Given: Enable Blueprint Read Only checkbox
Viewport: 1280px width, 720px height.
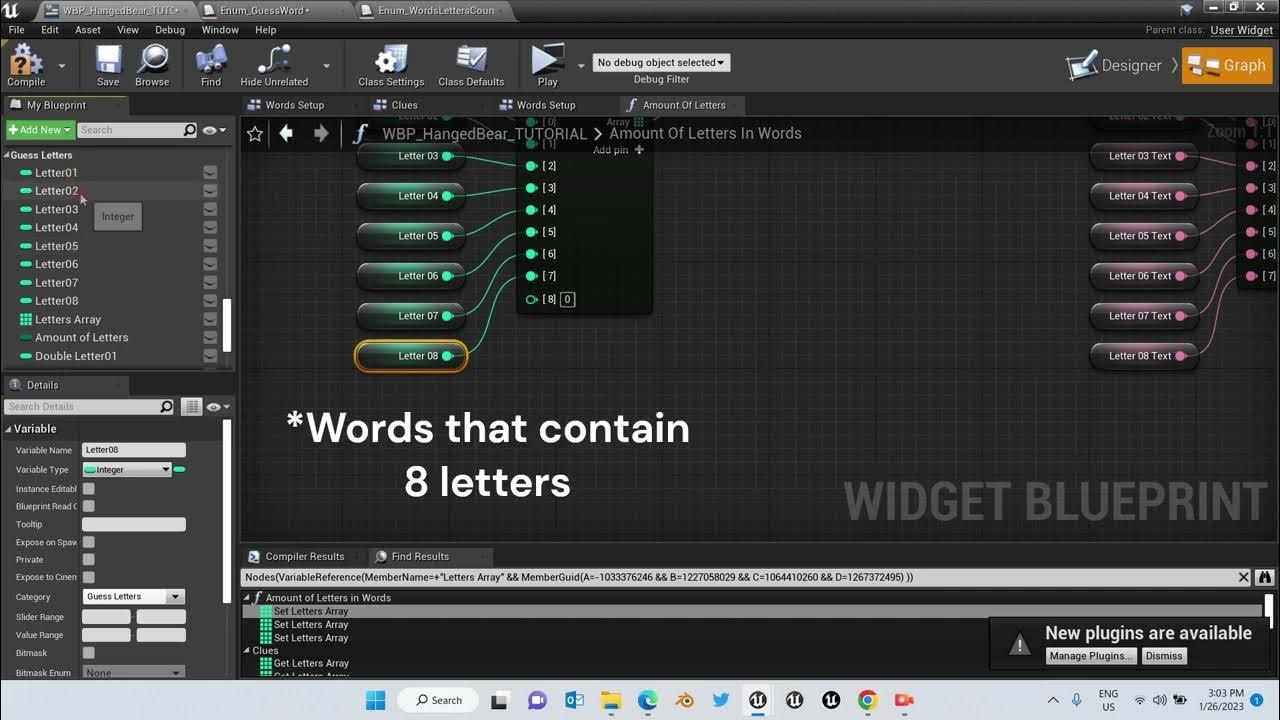Looking at the screenshot, I should (x=88, y=506).
